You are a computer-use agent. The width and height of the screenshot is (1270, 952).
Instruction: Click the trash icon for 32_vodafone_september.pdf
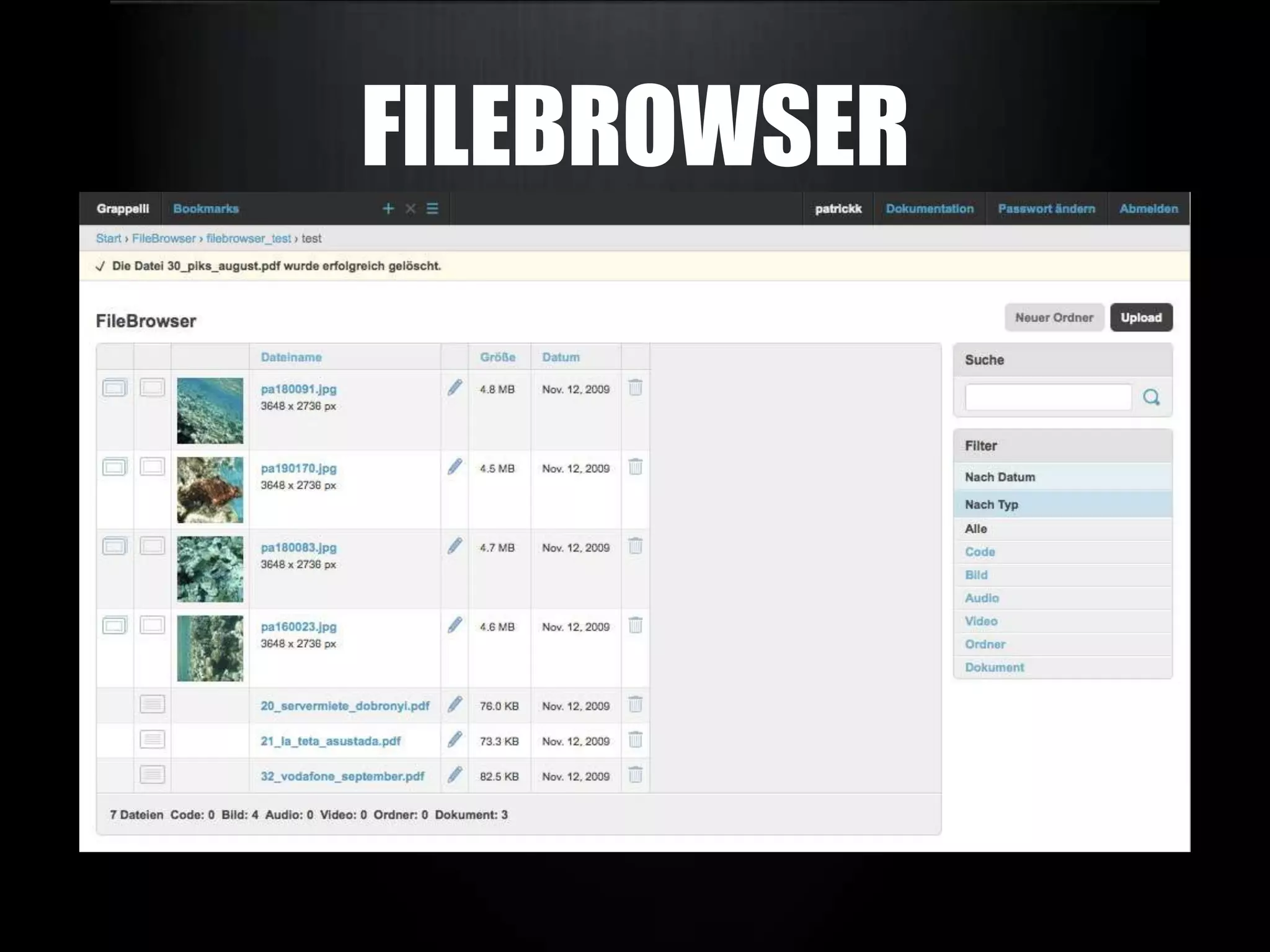point(635,775)
